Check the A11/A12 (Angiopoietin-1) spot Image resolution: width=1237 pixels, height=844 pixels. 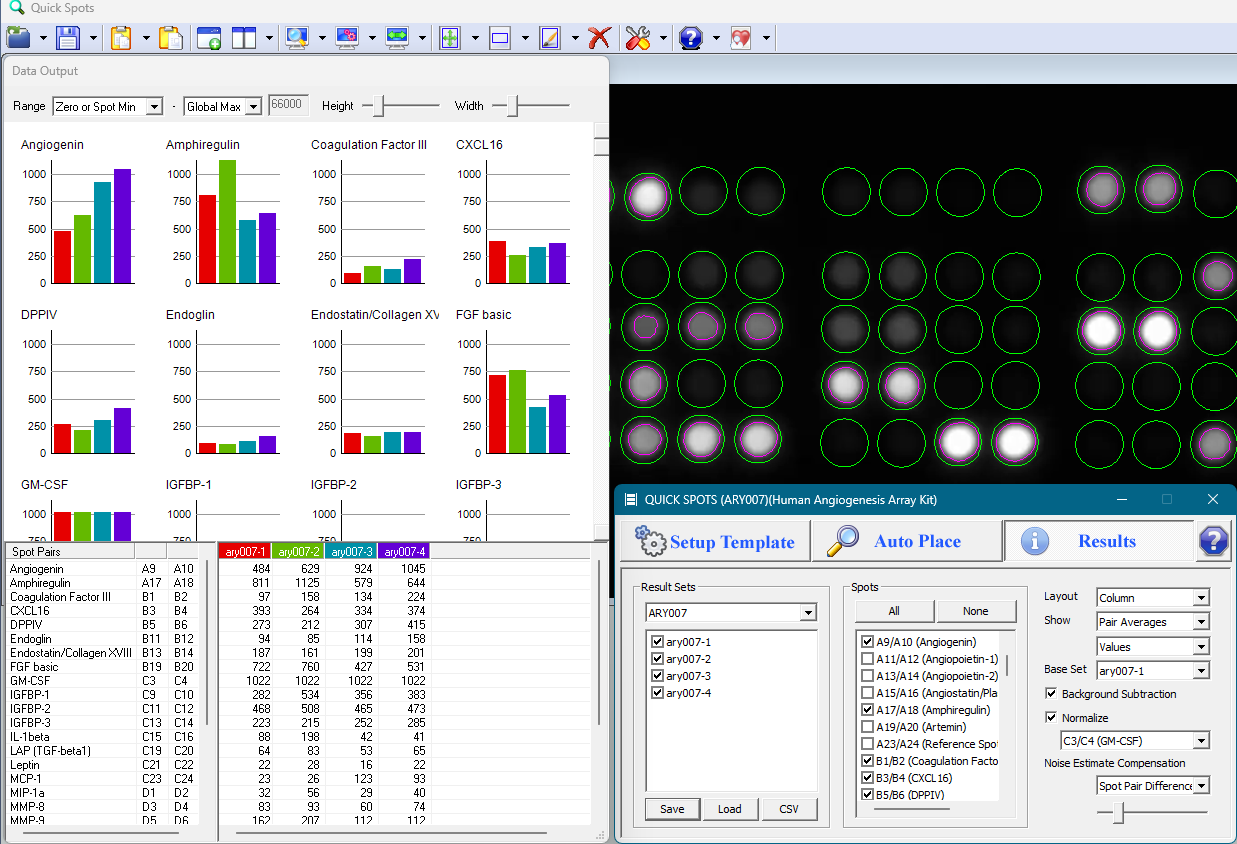[x=867, y=659]
